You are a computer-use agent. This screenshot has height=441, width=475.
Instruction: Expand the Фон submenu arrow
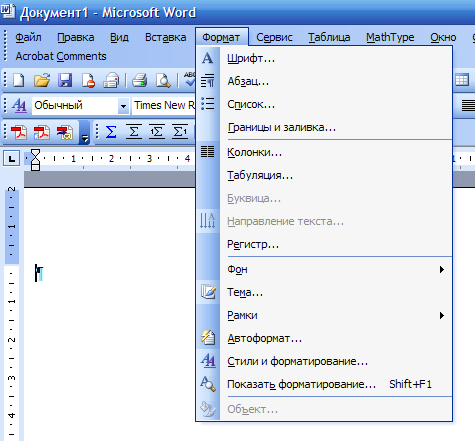442,269
